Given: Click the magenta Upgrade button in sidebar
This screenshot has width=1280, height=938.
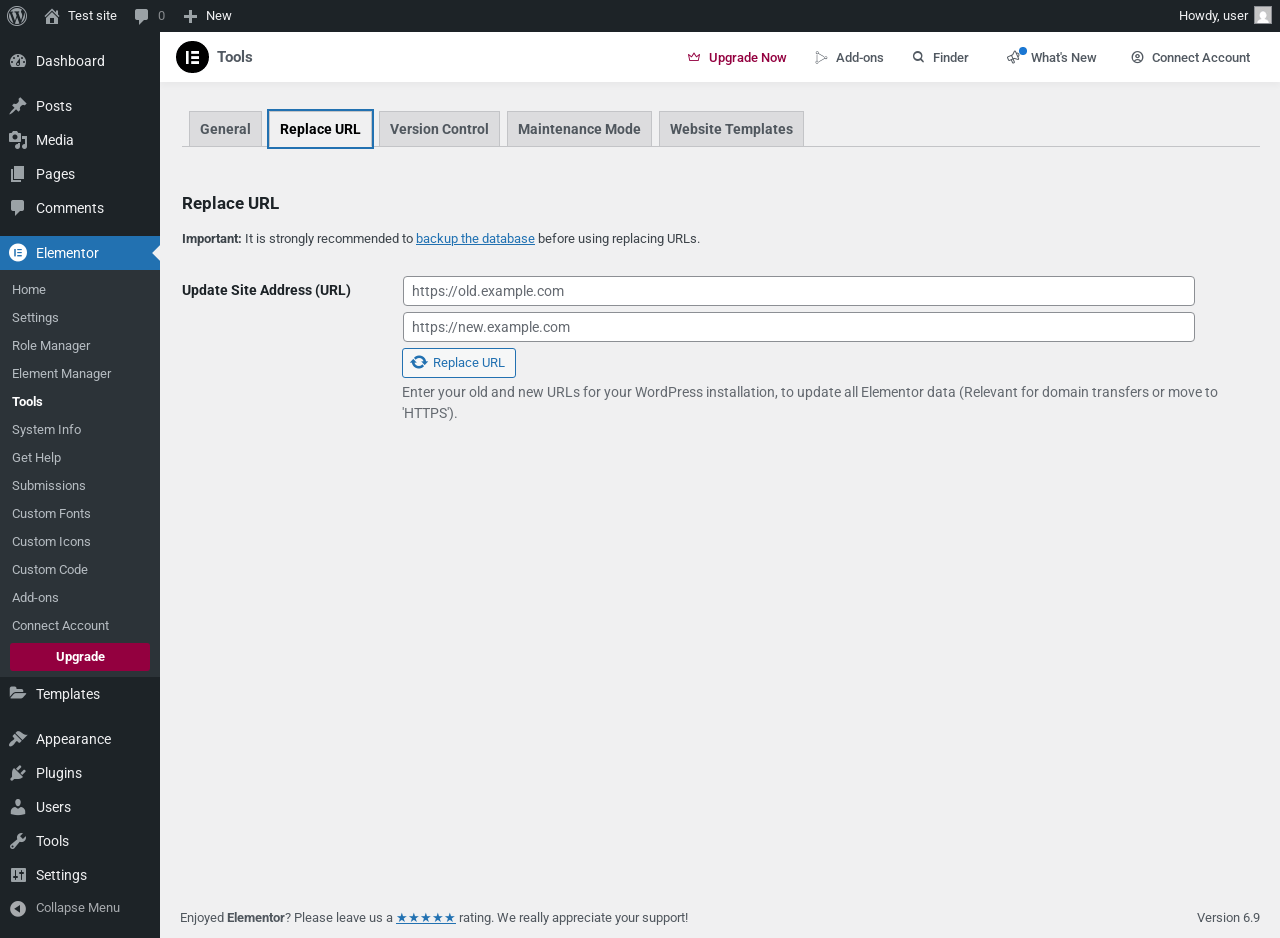Looking at the screenshot, I should (80, 657).
